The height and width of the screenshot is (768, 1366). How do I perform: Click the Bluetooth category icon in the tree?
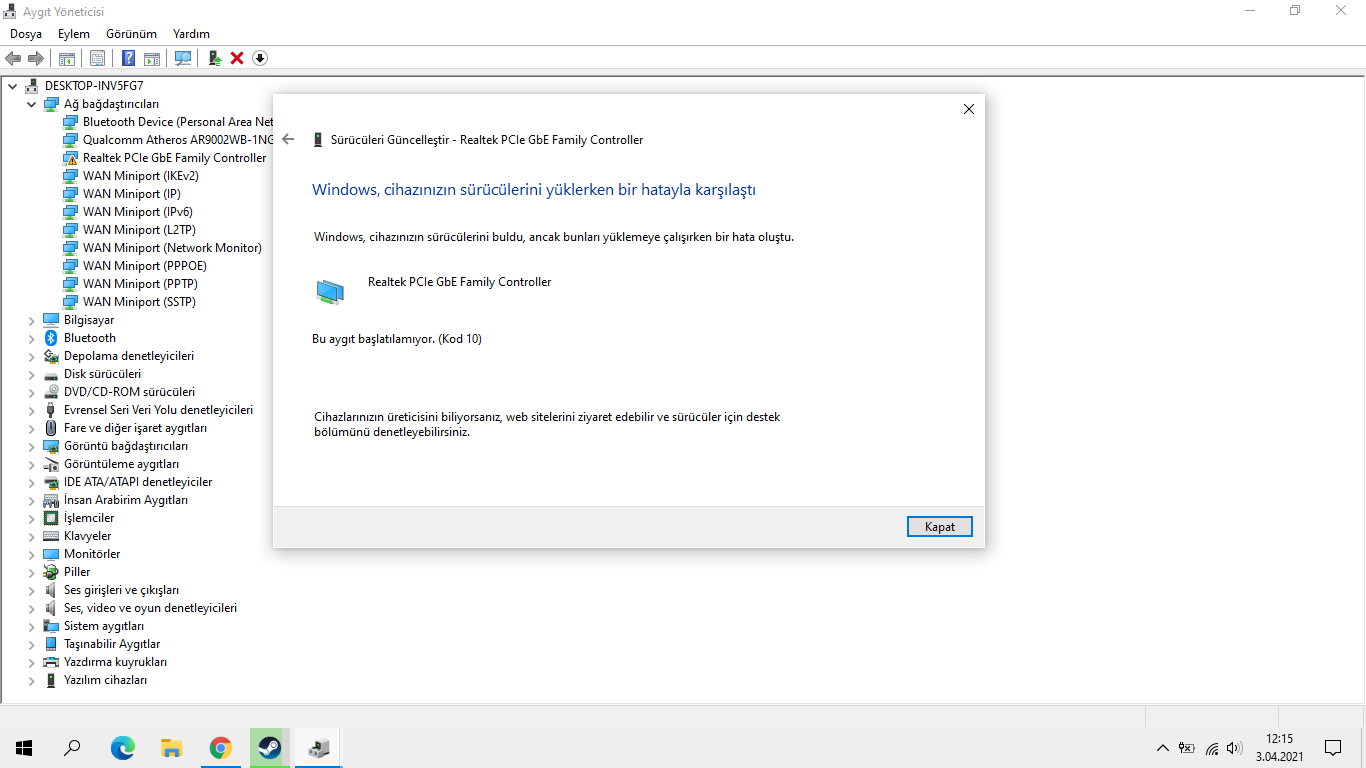(x=51, y=338)
